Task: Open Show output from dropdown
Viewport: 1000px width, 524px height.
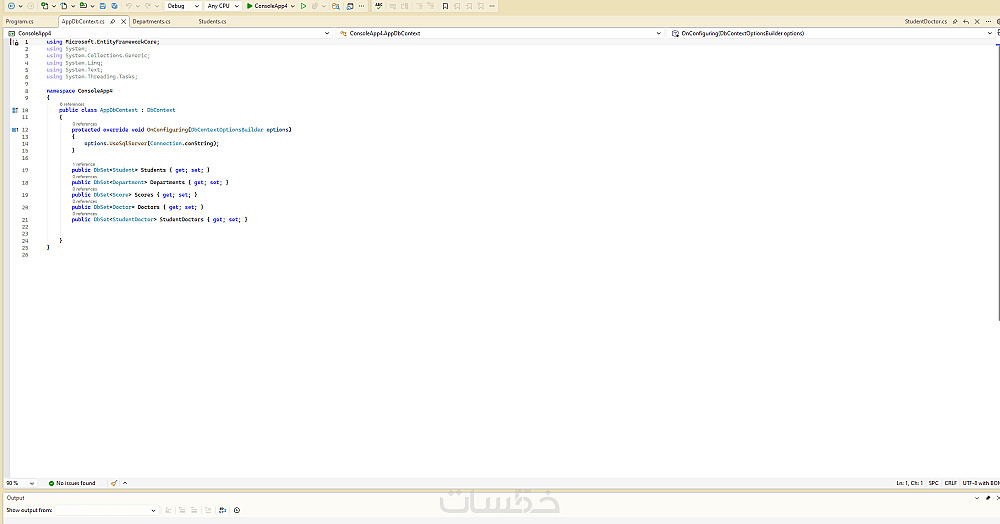Action: click(106, 510)
